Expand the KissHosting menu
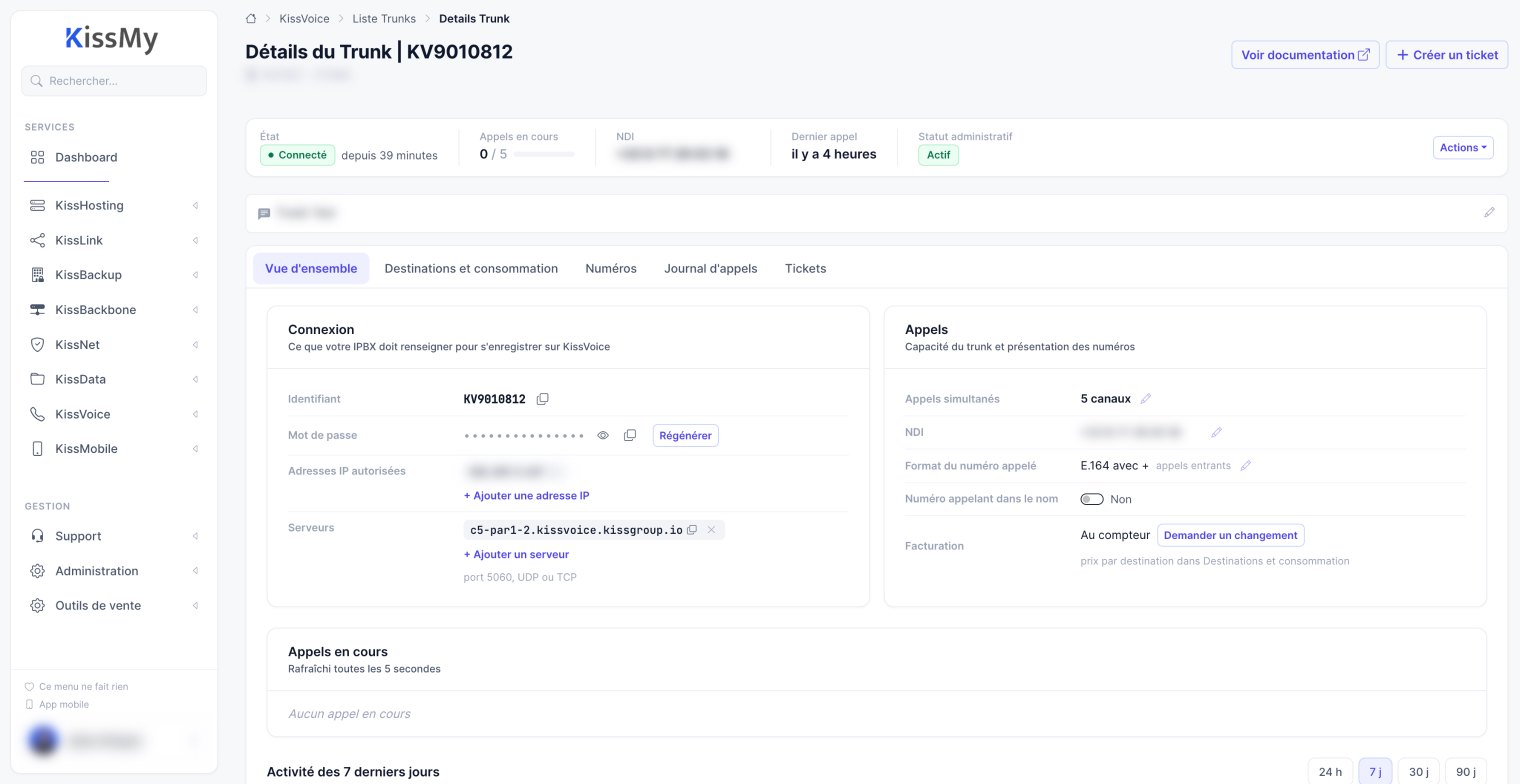1520x784 pixels. pyautogui.click(x=195, y=205)
